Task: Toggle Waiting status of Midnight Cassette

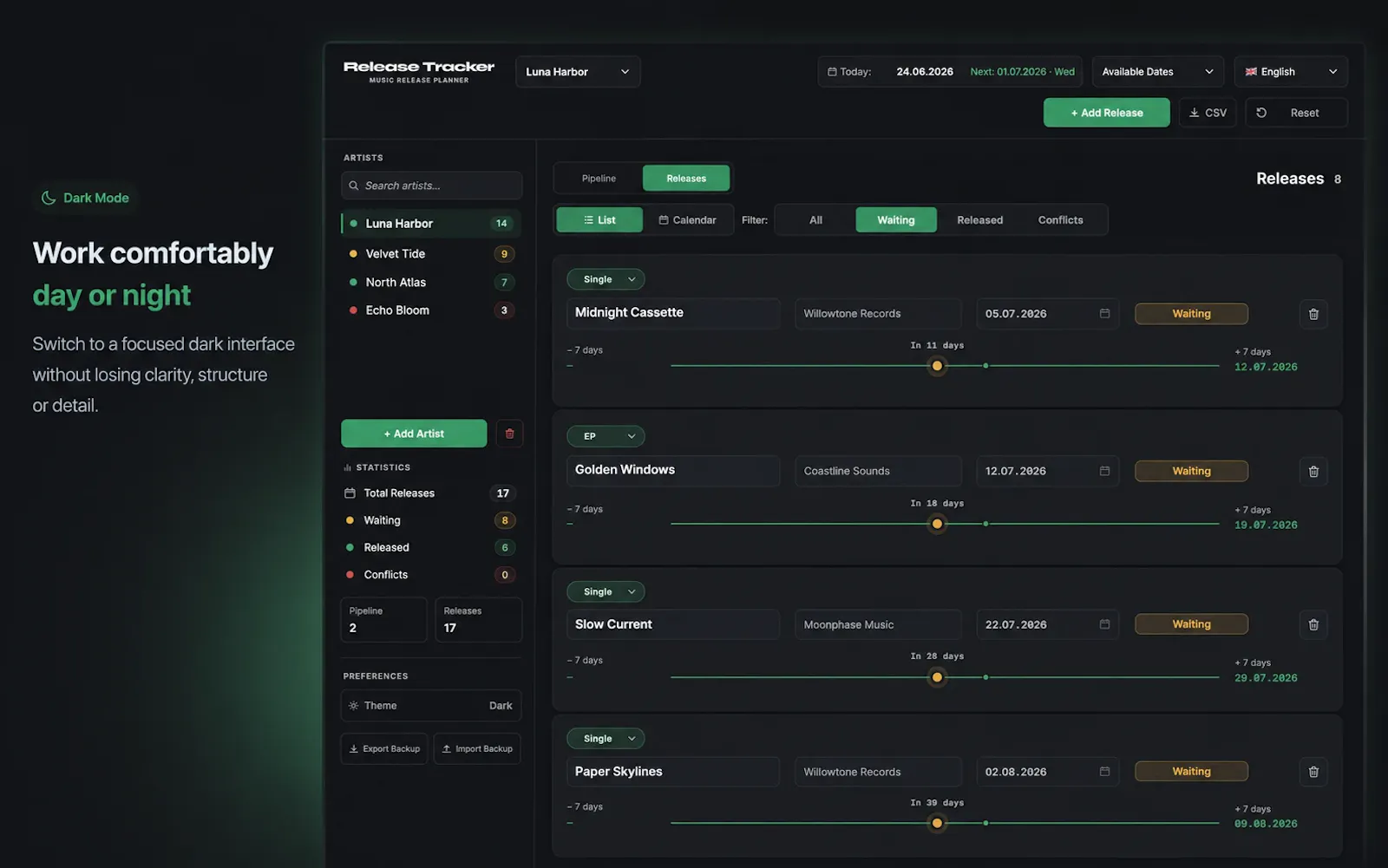Action: coord(1191,314)
